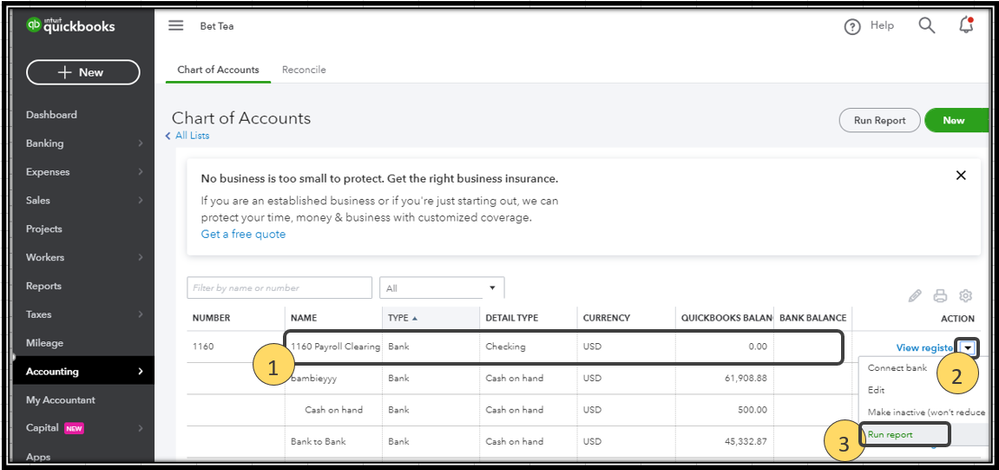Expand the Banking submenu chevron
Image resolution: width=999 pixels, height=470 pixels.
coord(140,143)
